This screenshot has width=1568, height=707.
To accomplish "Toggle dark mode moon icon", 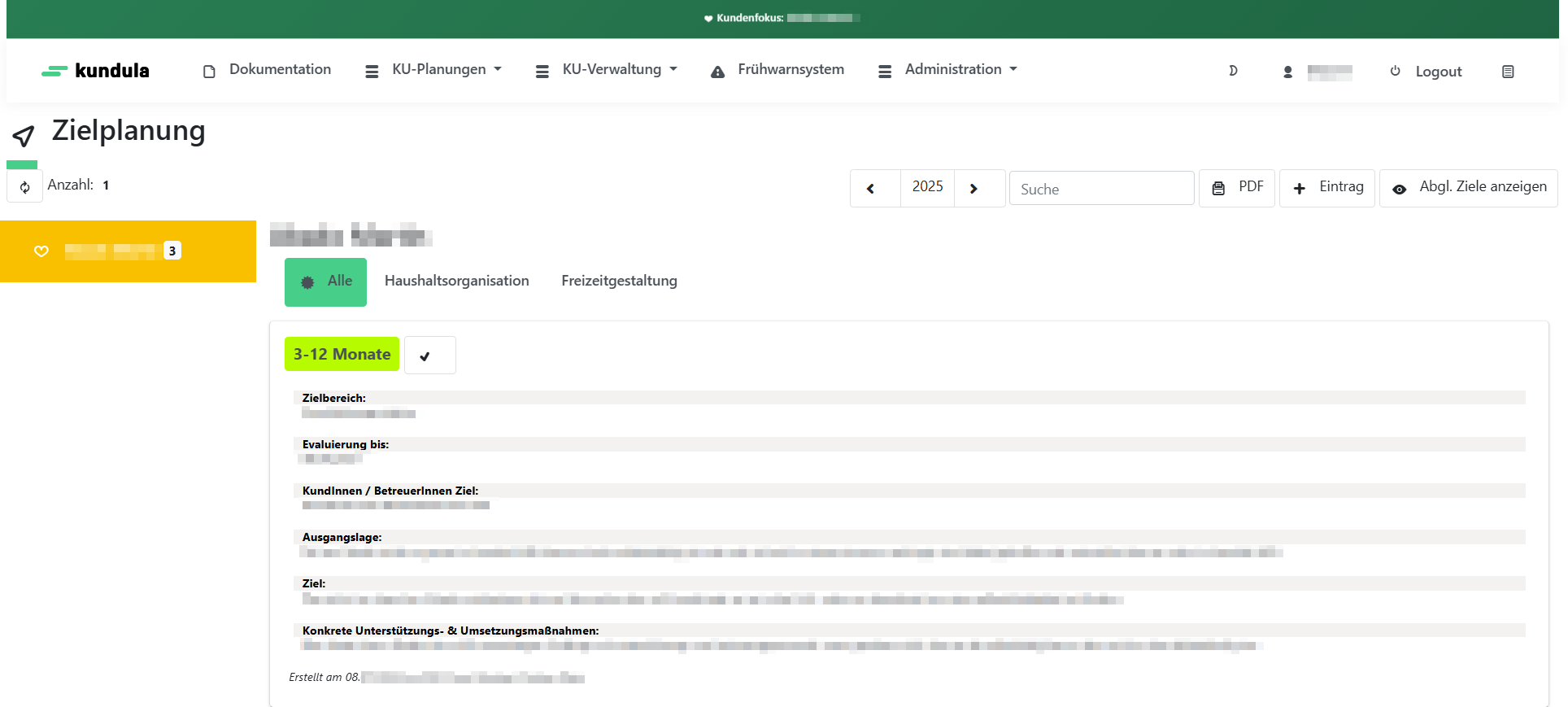I will 1233,71.
